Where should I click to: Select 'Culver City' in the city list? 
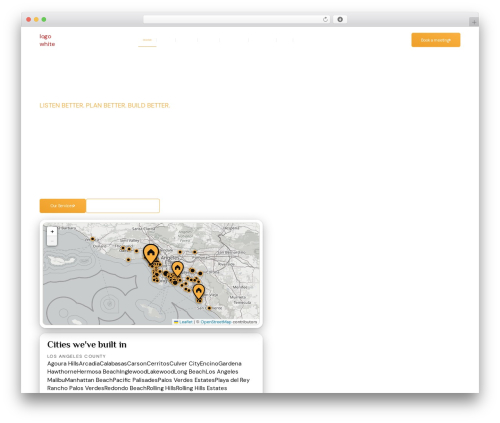point(184,364)
